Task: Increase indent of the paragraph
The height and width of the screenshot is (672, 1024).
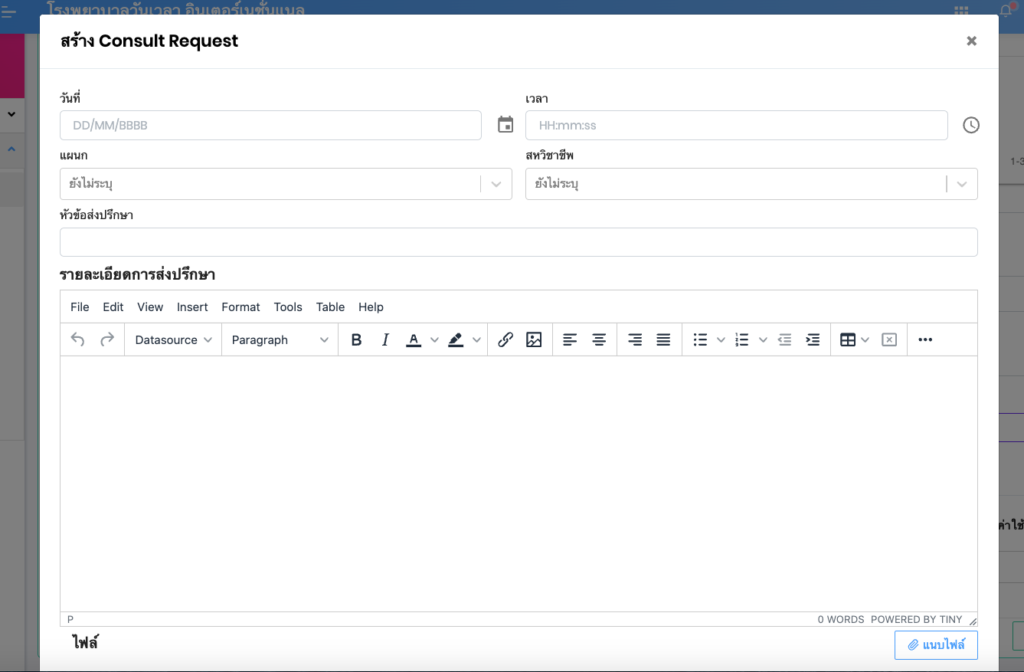Action: (813, 340)
